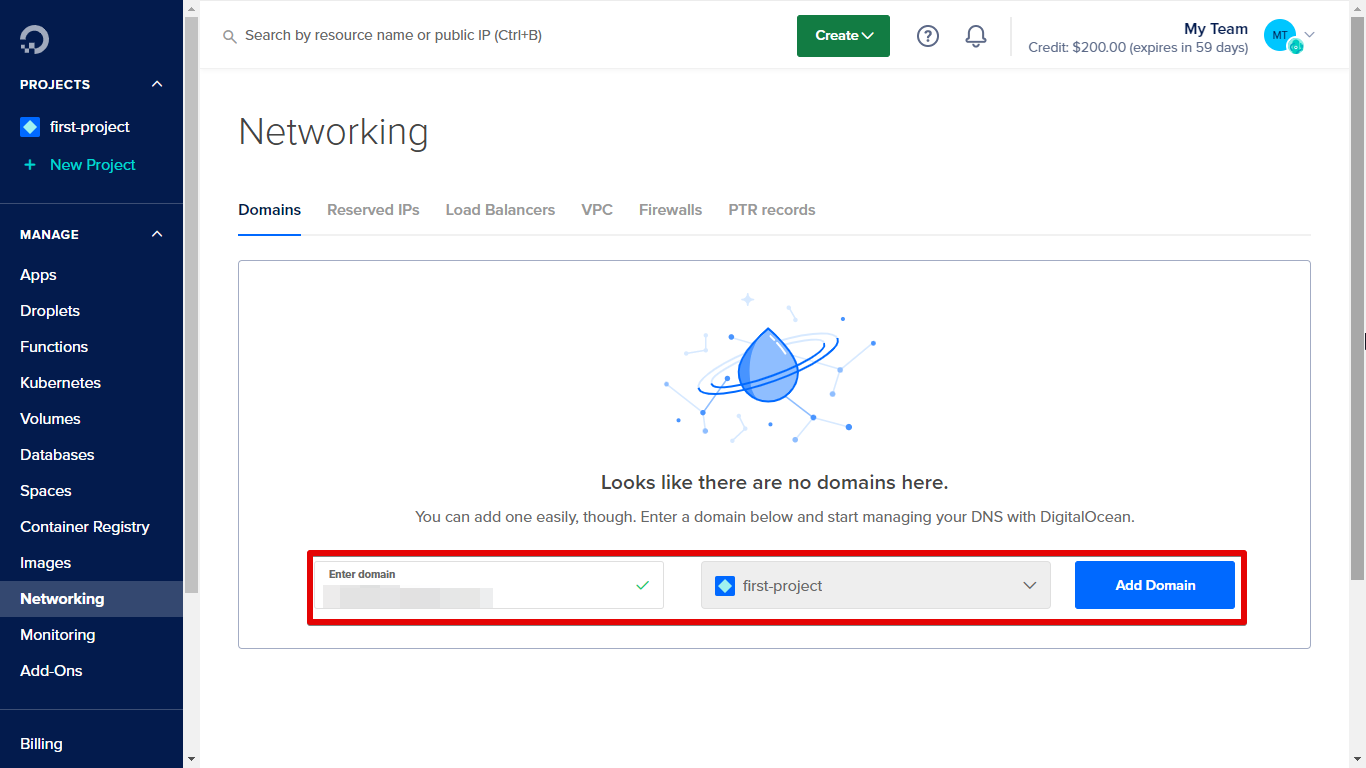
Task: Click the first-project icon in sidebar
Action: click(30, 127)
